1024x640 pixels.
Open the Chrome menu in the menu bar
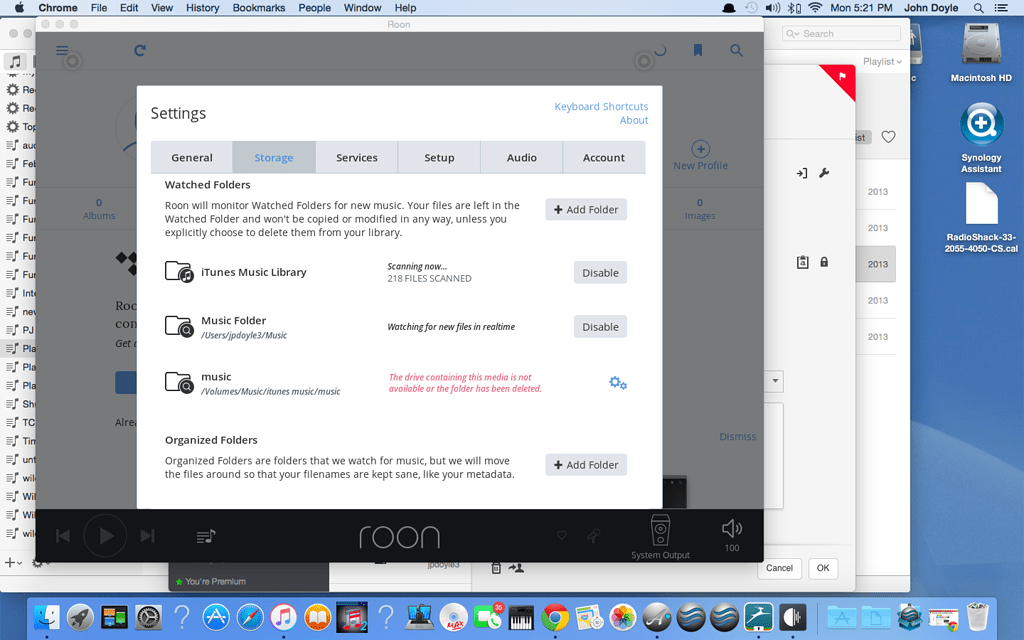click(x=57, y=8)
